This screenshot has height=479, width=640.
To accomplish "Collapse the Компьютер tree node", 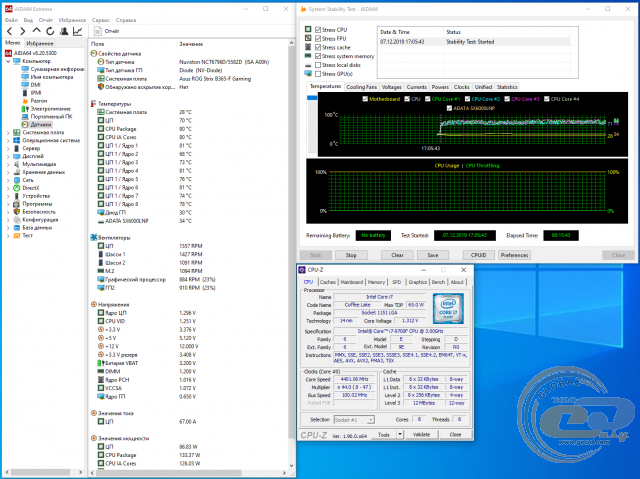I will [8, 61].
